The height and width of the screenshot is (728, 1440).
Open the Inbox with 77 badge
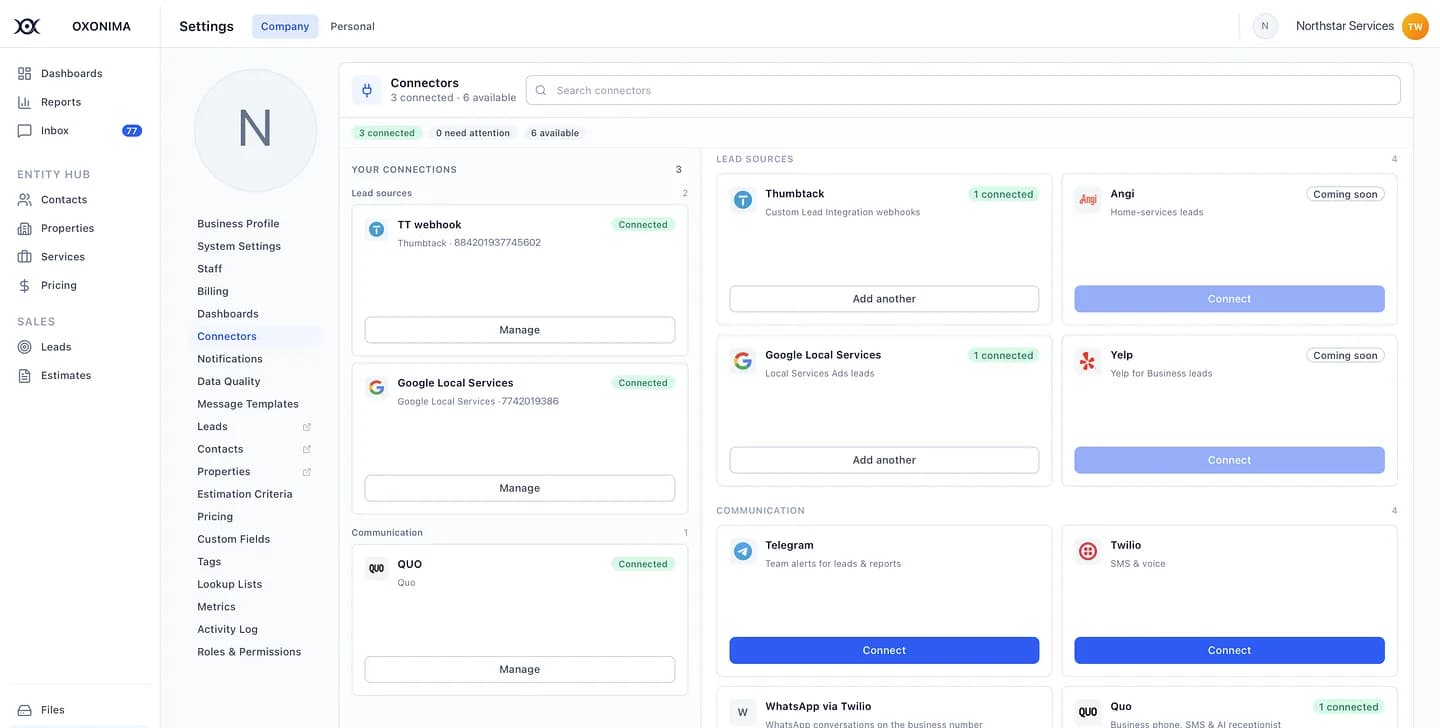coord(79,131)
